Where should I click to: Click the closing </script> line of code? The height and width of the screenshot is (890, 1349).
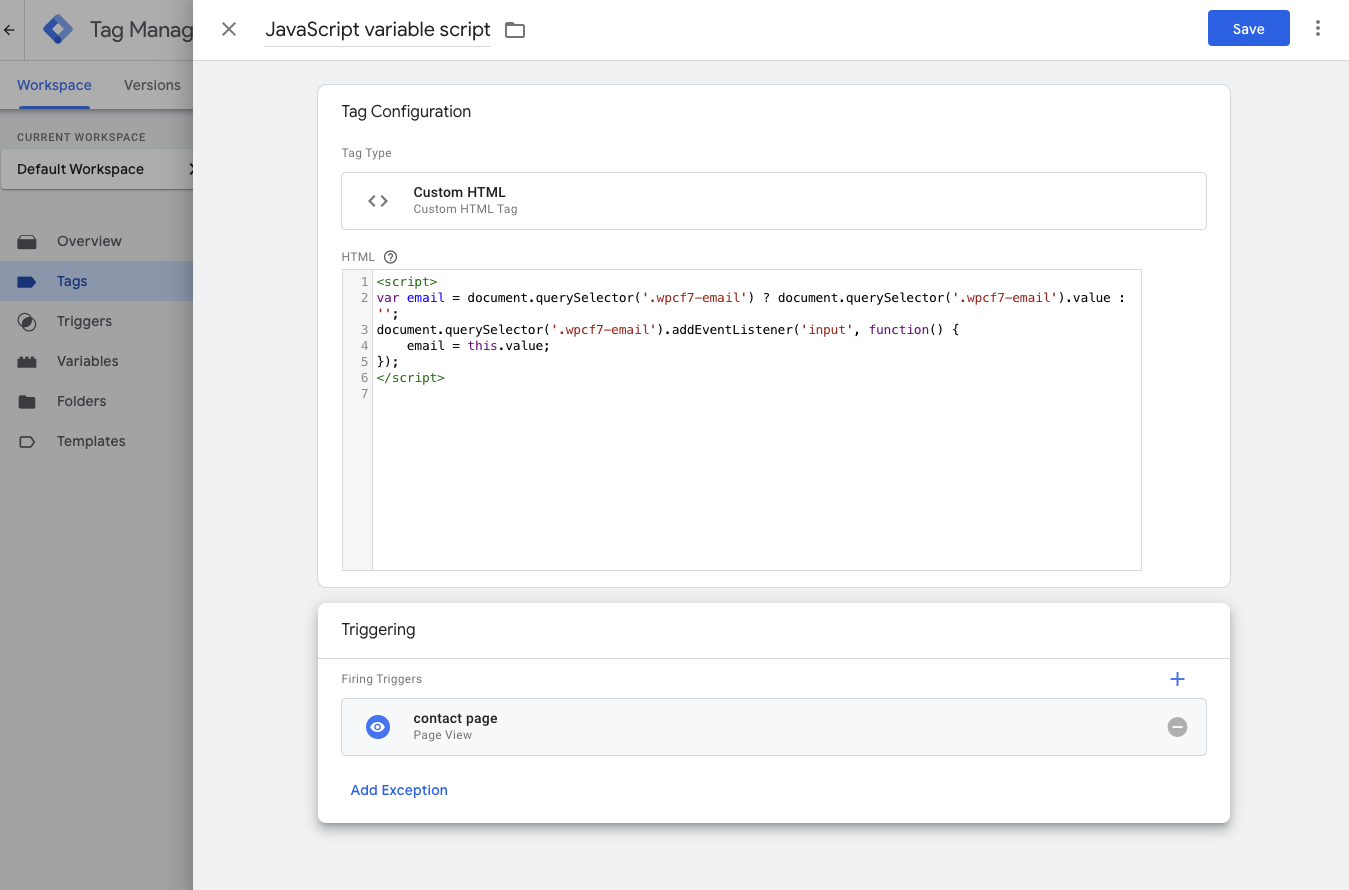tap(411, 378)
